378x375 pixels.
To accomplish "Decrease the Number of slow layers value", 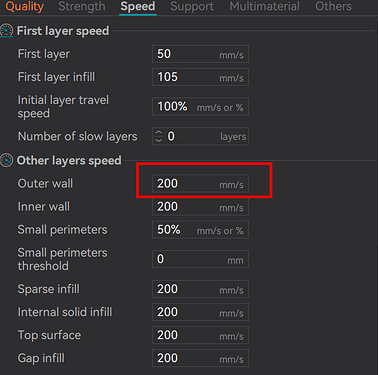I will pyautogui.click(x=159, y=140).
